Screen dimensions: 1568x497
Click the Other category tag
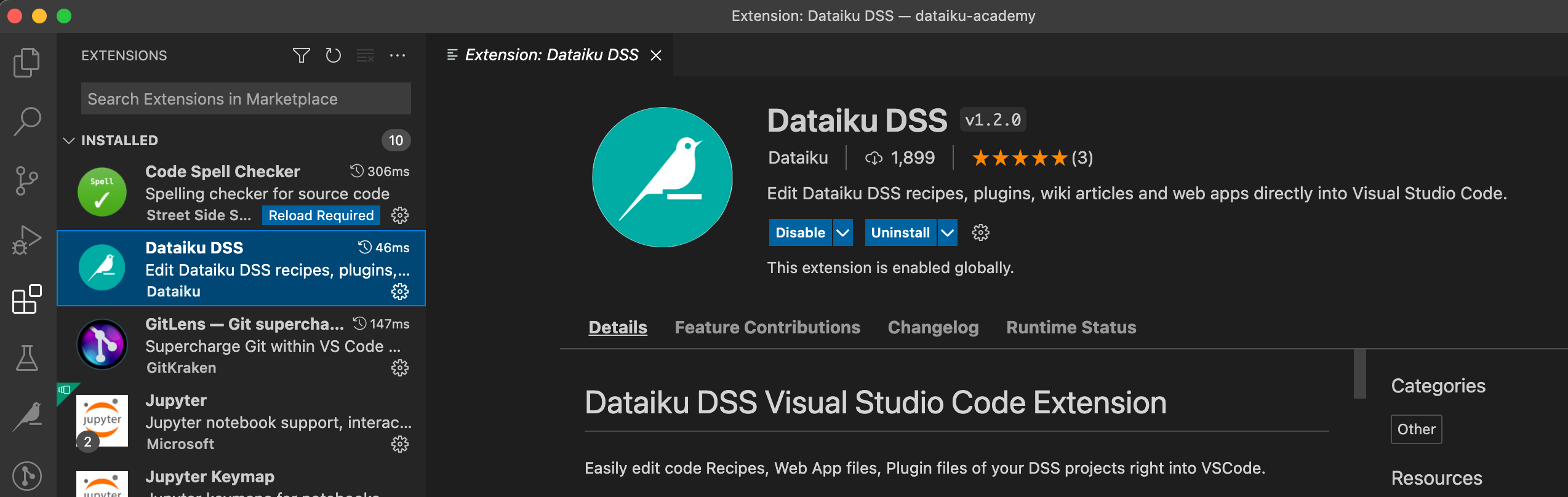click(1416, 429)
